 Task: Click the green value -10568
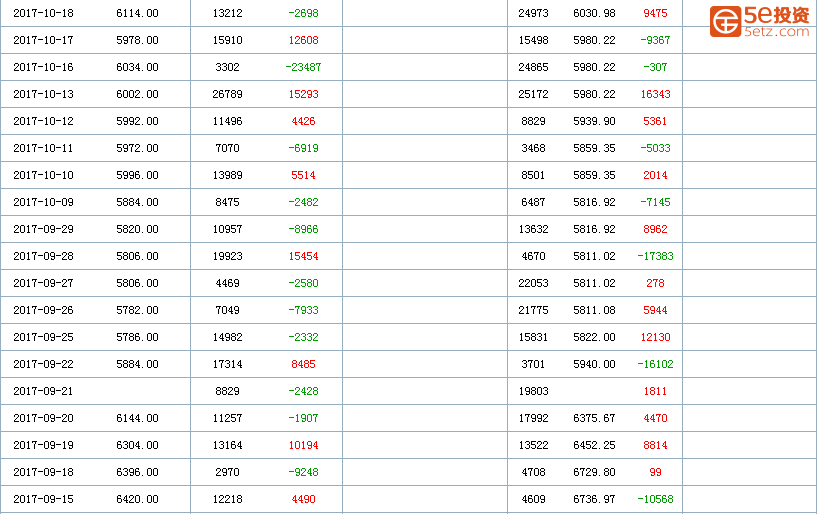point(655,499)
